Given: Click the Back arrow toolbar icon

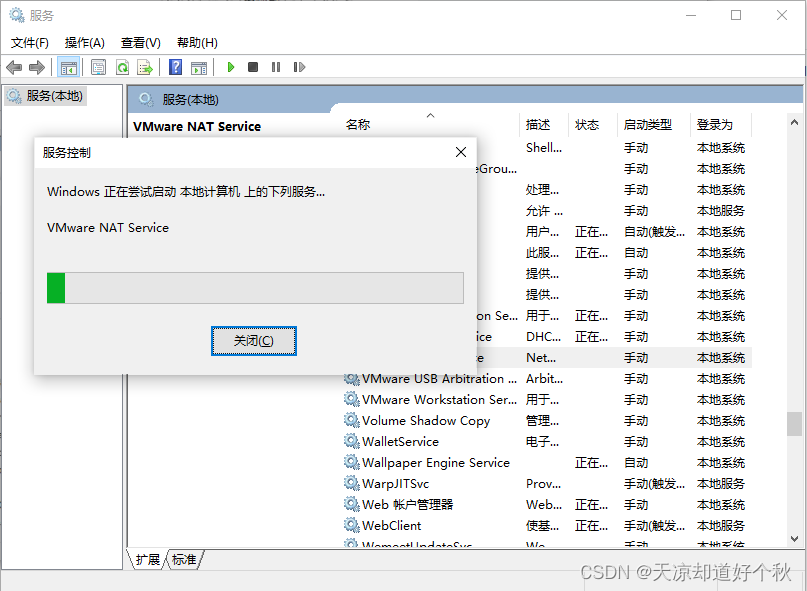Looking at the screenshot, I should click(14, 67).
